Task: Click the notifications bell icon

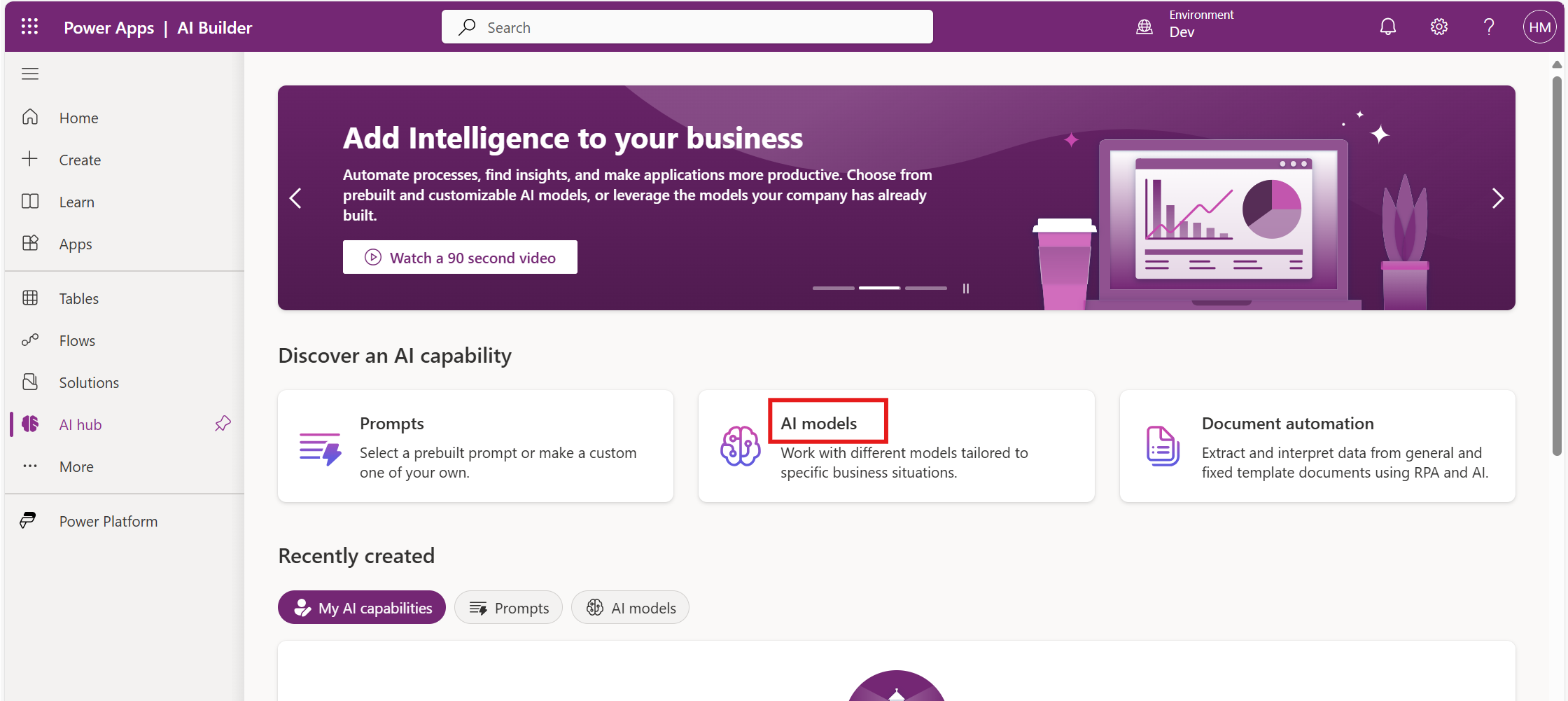Action: pos(1387,27)
